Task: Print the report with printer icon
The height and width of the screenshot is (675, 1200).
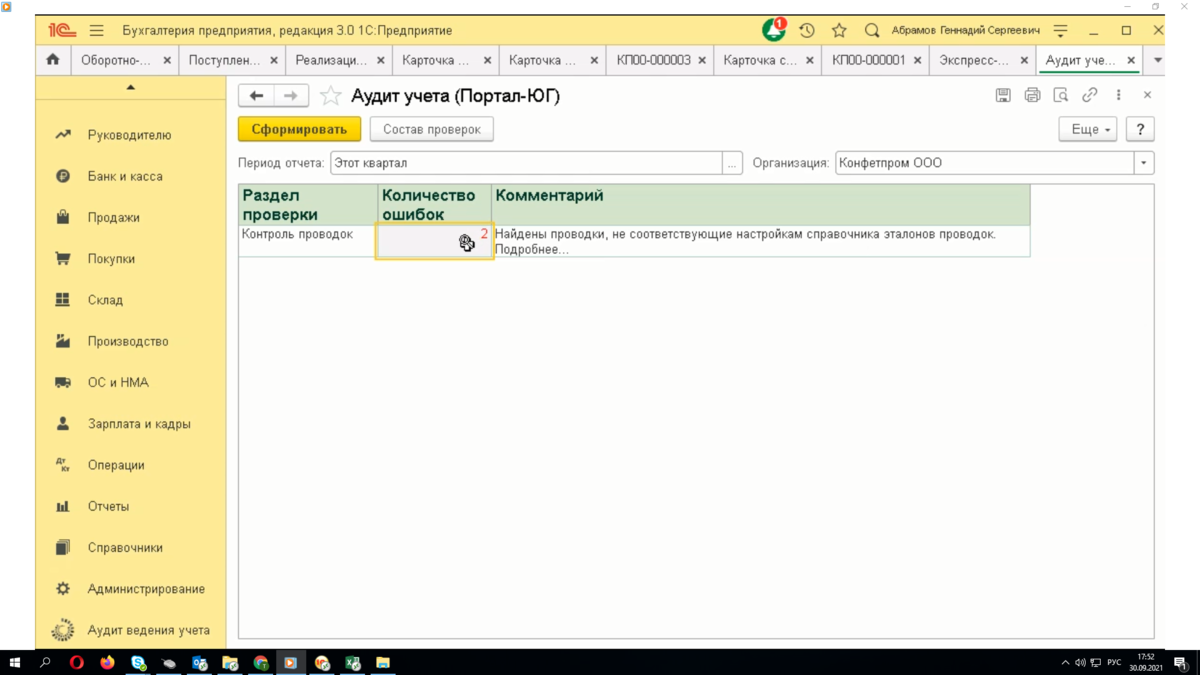Action: pyautogui.click(x=1032, y=95)
